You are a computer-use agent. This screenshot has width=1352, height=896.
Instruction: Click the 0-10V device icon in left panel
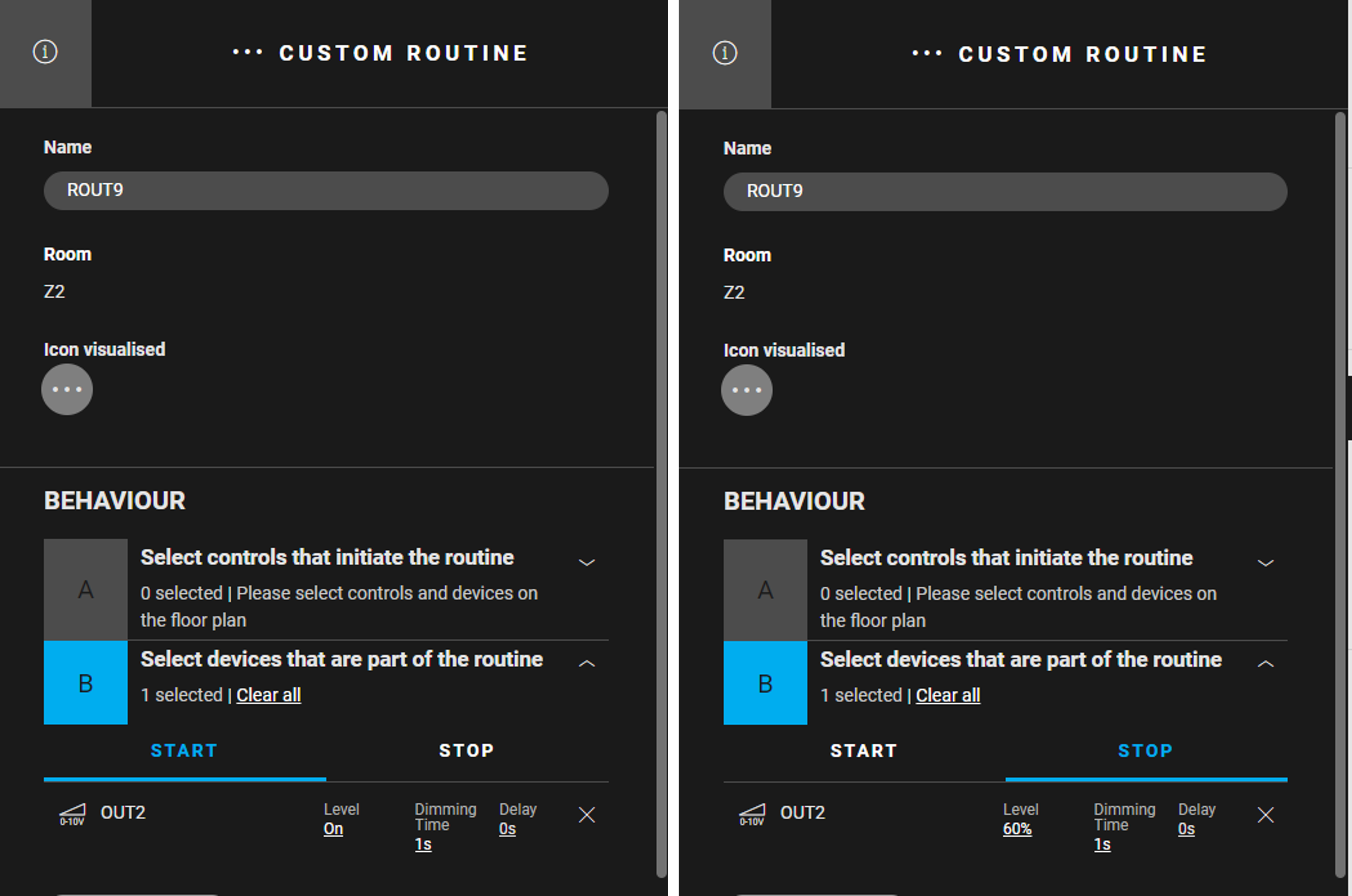[x=72, y=814]
